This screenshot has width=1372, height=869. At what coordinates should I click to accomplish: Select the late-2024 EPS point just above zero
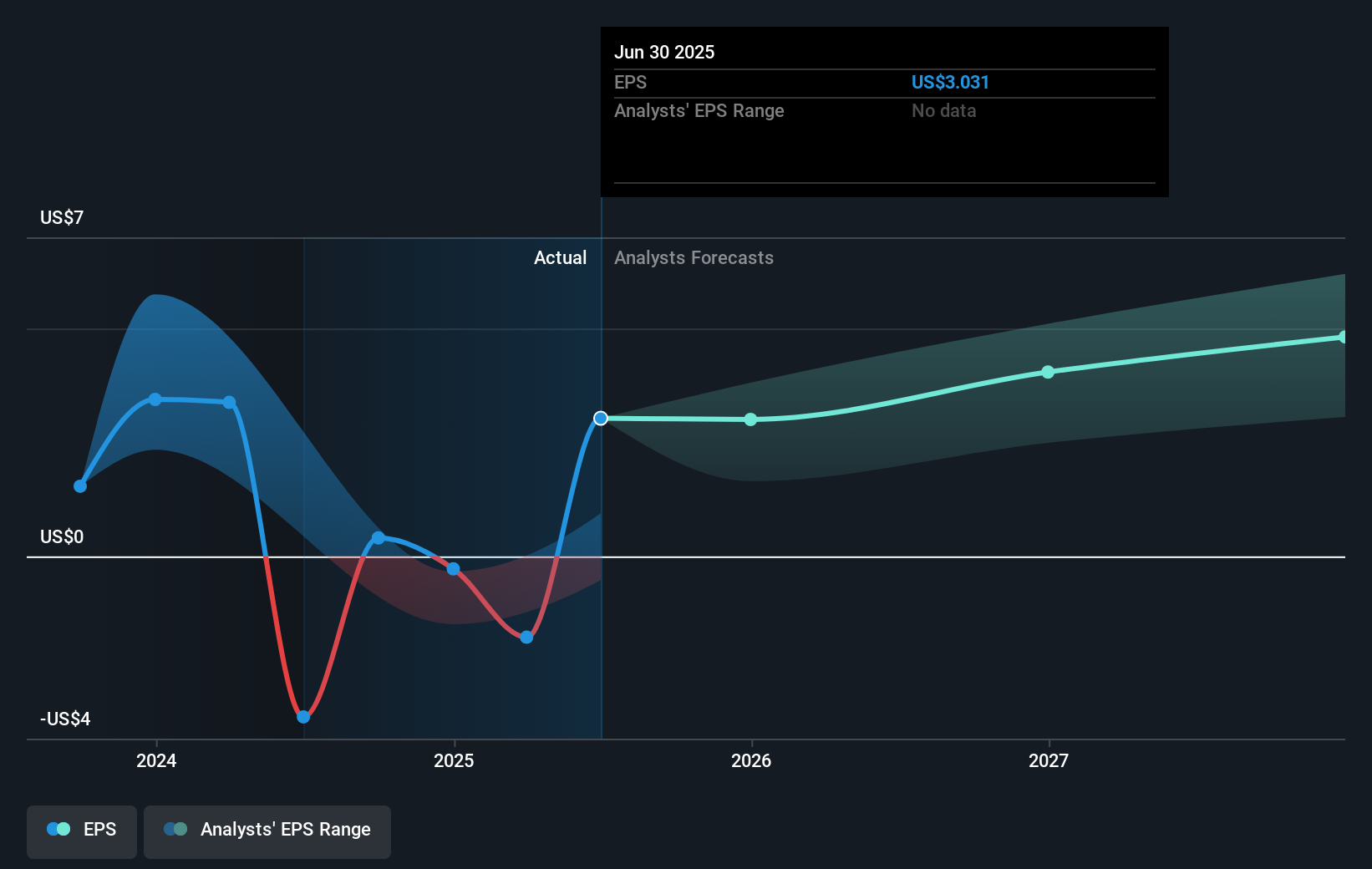pyautogui.click(x=379, y=538)
